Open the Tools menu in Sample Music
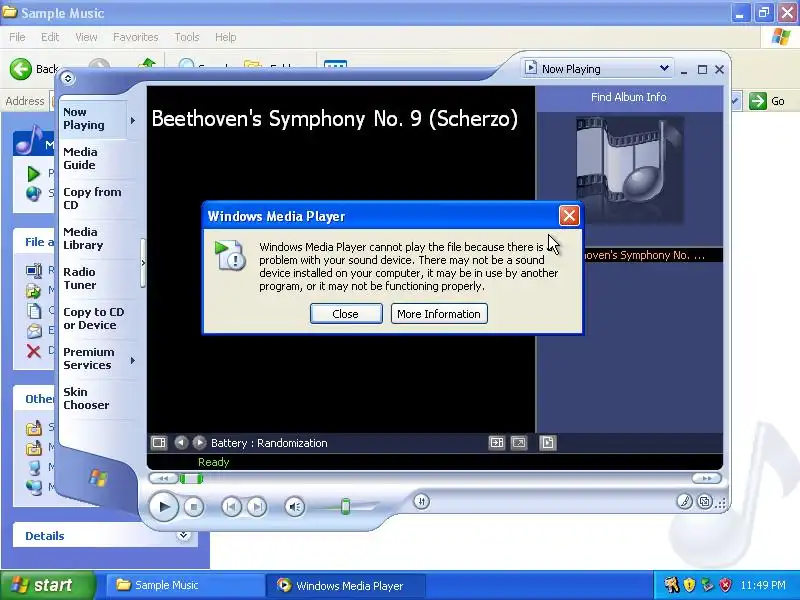800x600 pixels. (x=187, y=37)
